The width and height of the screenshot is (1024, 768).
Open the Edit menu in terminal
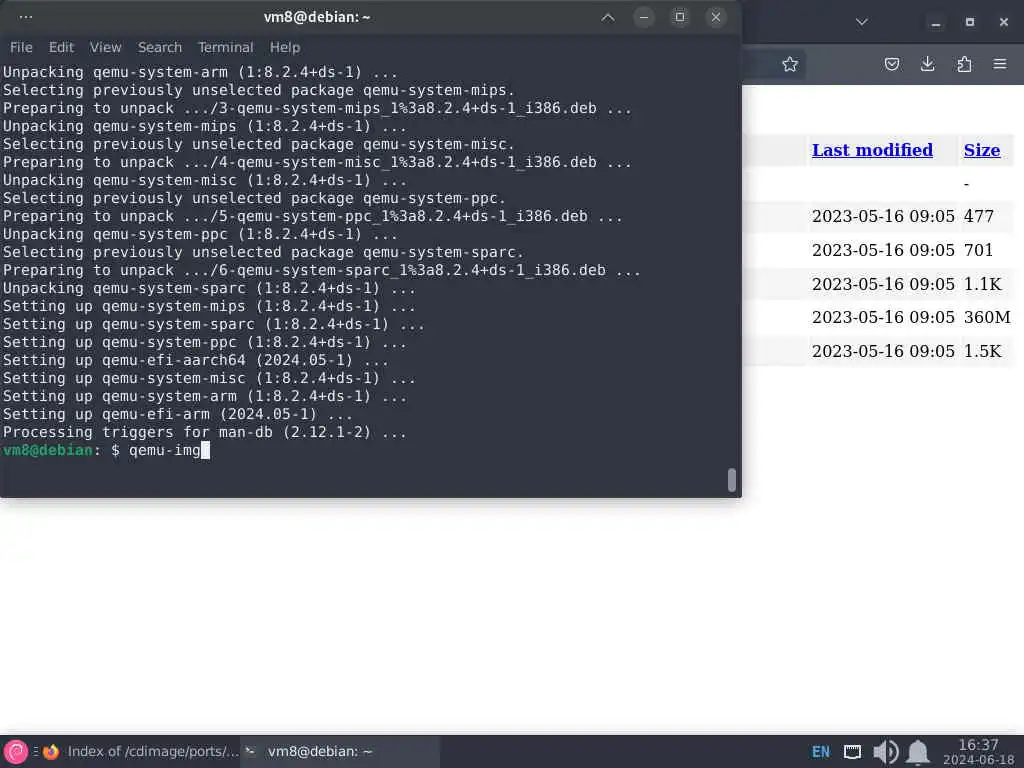pos(61,47)
